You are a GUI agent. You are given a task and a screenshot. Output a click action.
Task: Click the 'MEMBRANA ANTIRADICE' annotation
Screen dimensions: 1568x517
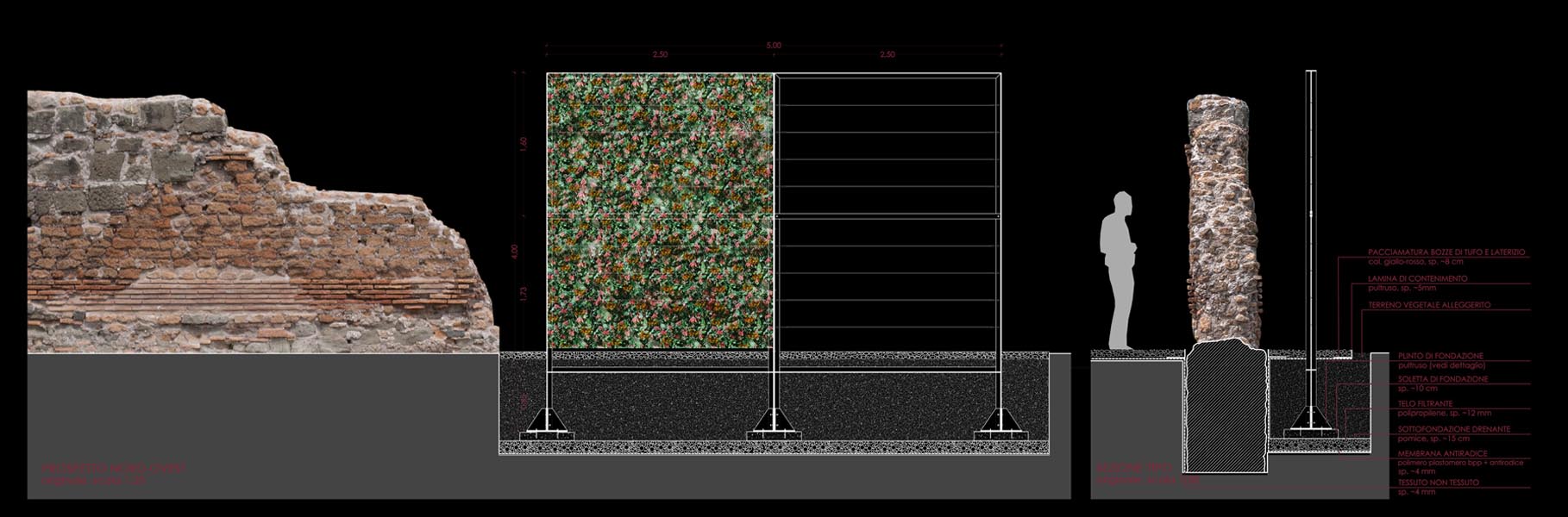(1442, 453)
